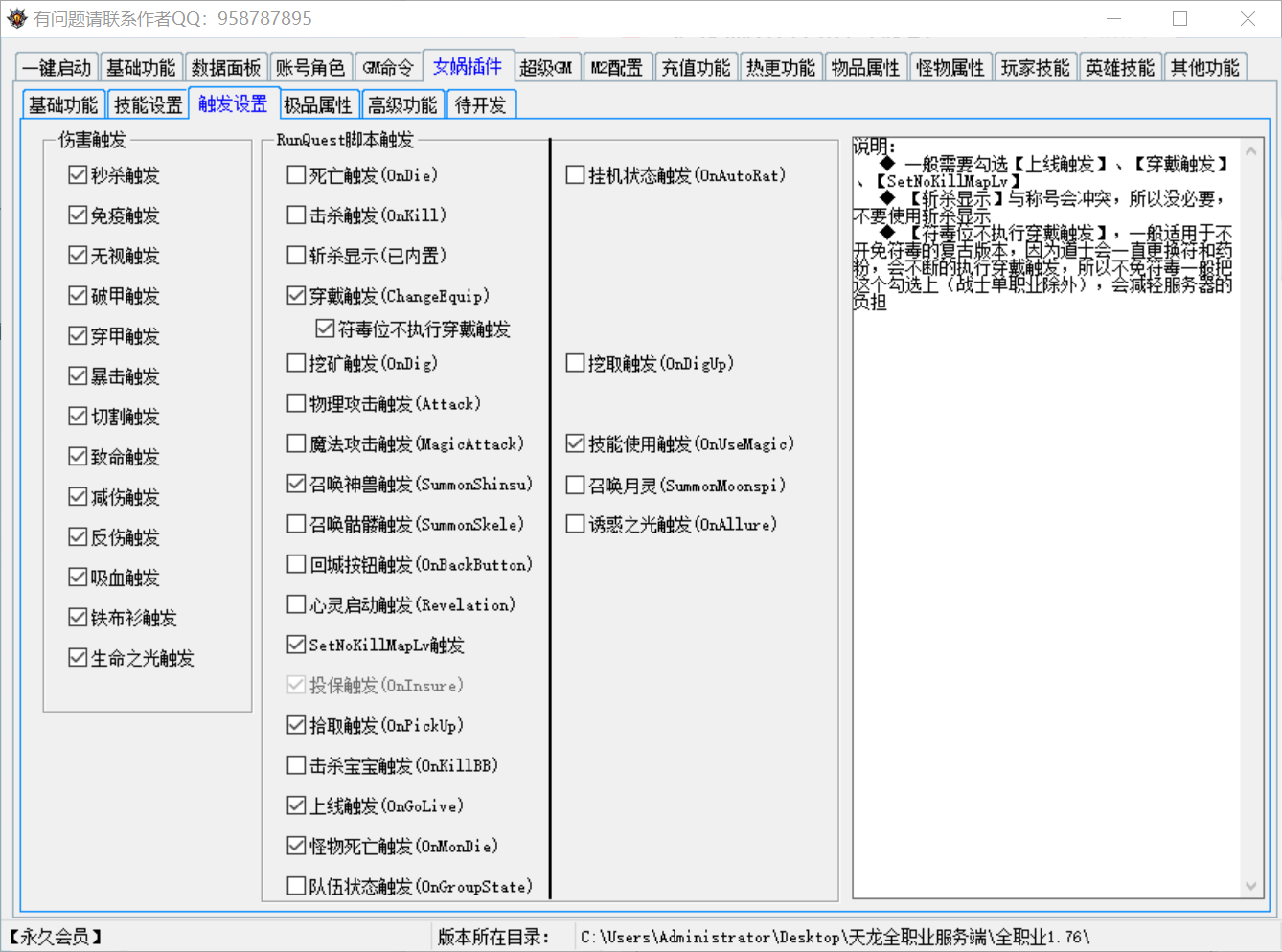Toggle SetNoKillMapLv触发 checkbox
Viewport: 1282px width, 952px height.
(x=376, y=646)
